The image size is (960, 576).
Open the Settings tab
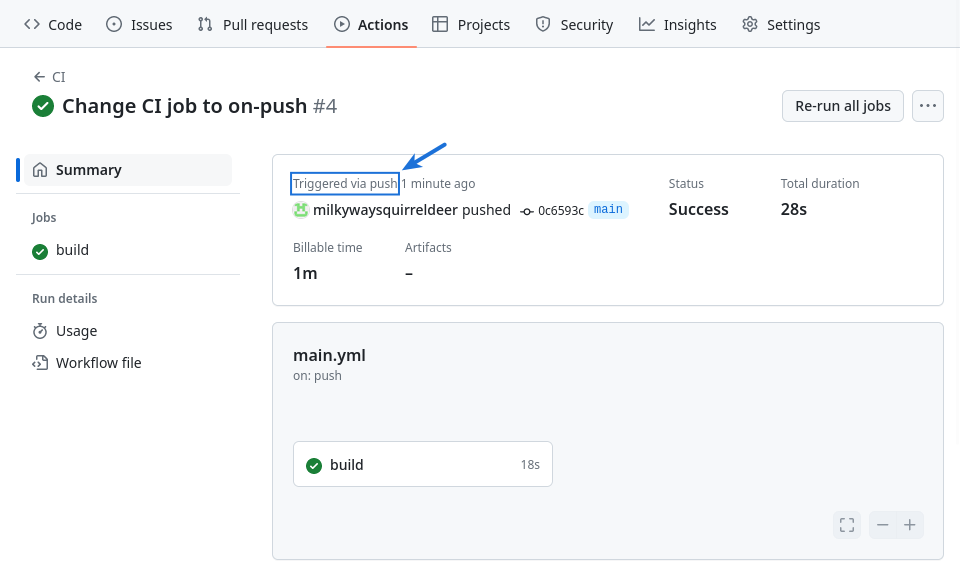781,24
